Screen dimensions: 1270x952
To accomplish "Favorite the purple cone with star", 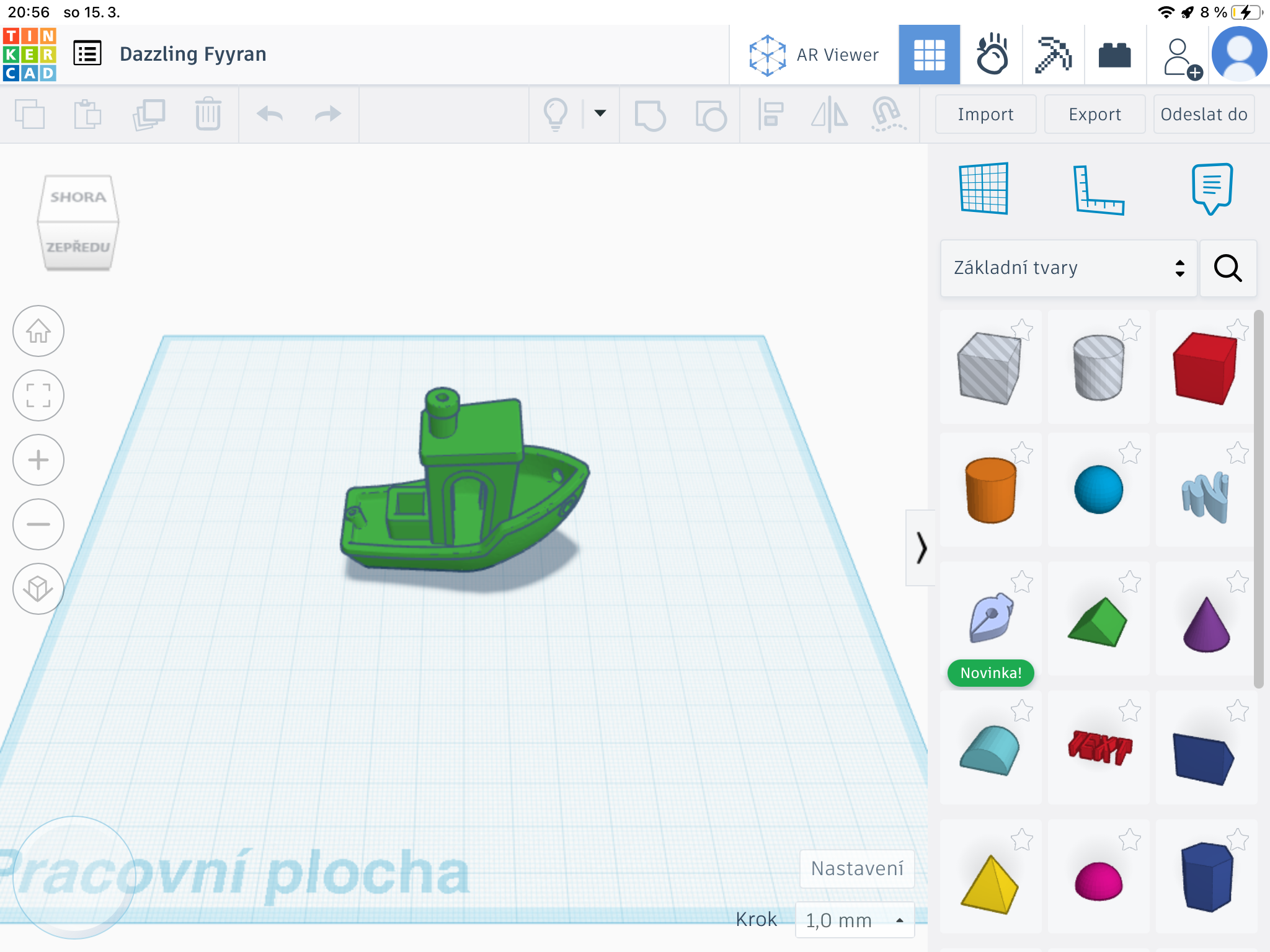I will click(1238, 581).
